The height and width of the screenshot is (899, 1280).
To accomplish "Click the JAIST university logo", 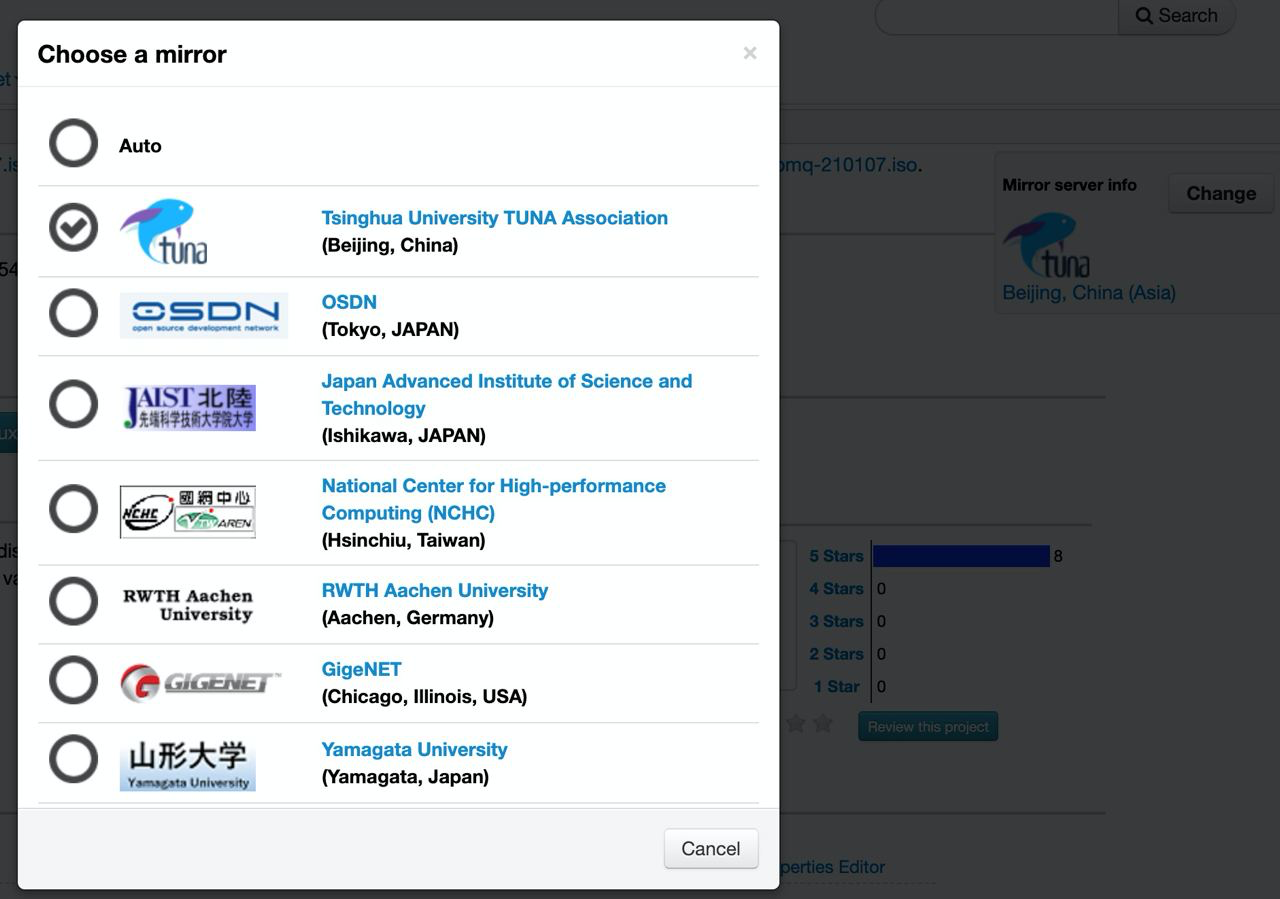I will tap(187, 404).
